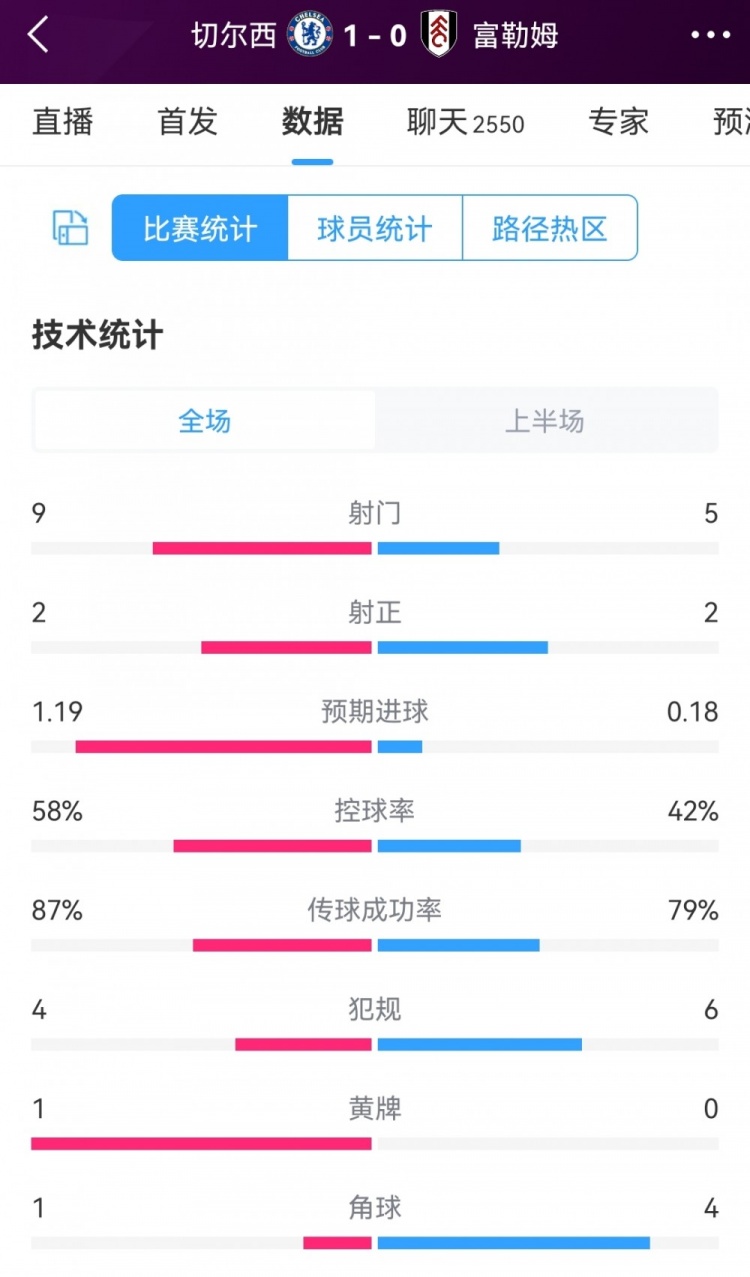Tap the share screenshot icon beside 比赛统计
This screenshot has height=1277, width=750.
pyautogui.click(x=70, y=228)
